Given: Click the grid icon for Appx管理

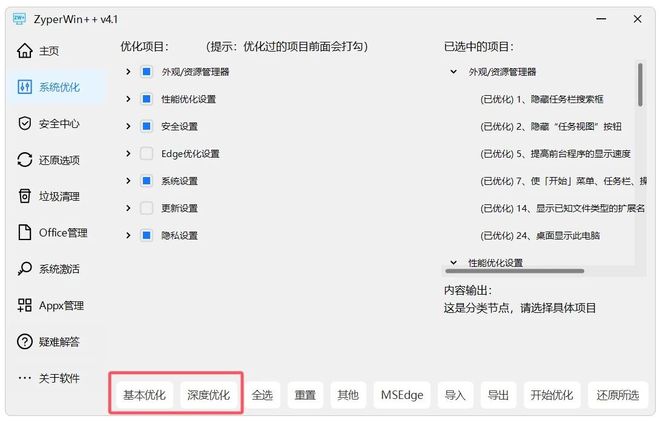Looking at the screenshot, I should tap(24, 305).
